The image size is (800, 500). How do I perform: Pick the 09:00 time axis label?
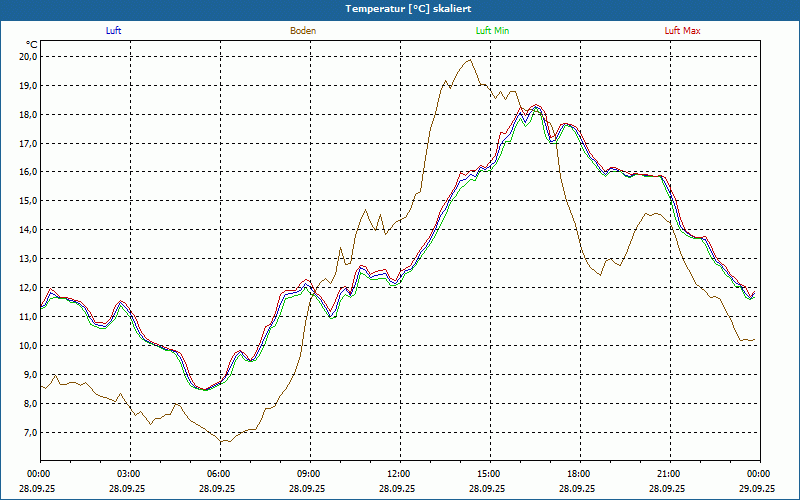308,474
